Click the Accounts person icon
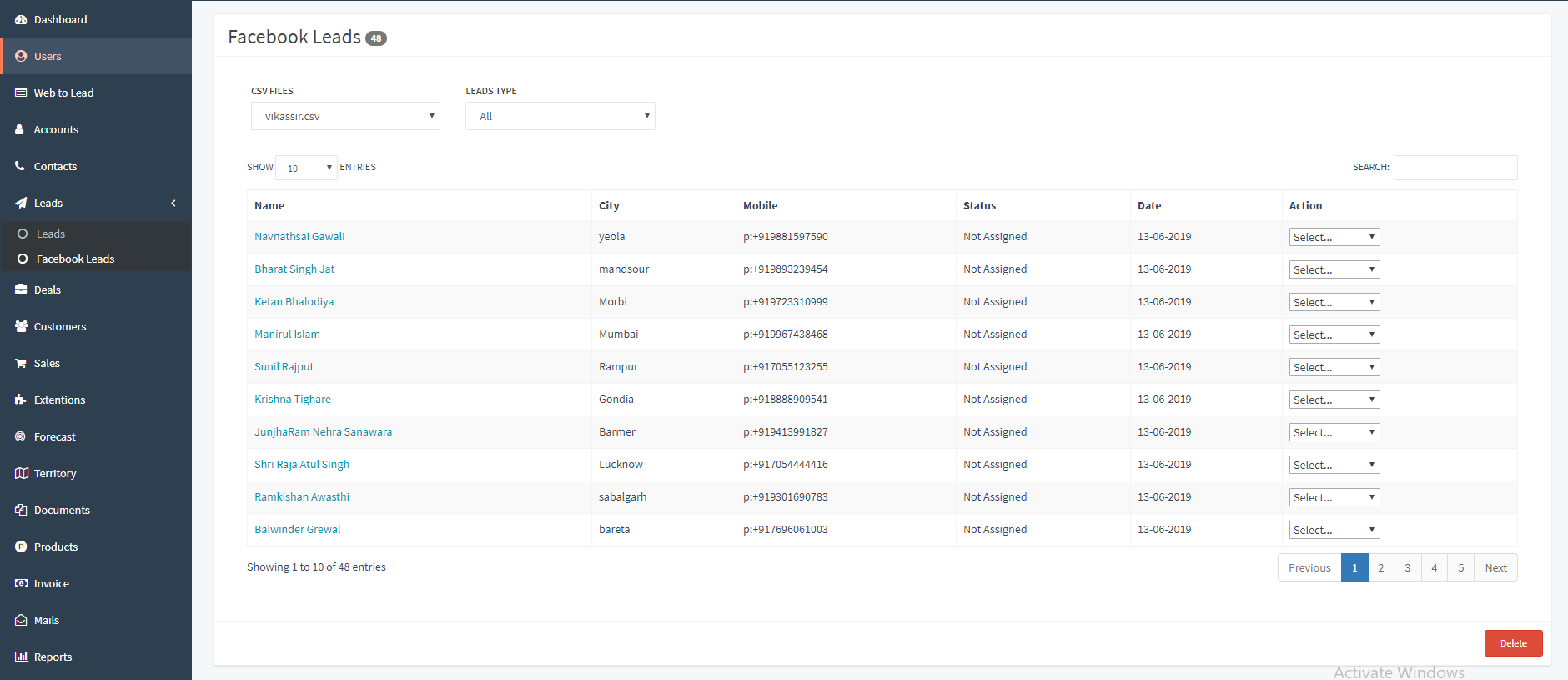Viewport: 1568px width, 680px height. coord(20,129)
